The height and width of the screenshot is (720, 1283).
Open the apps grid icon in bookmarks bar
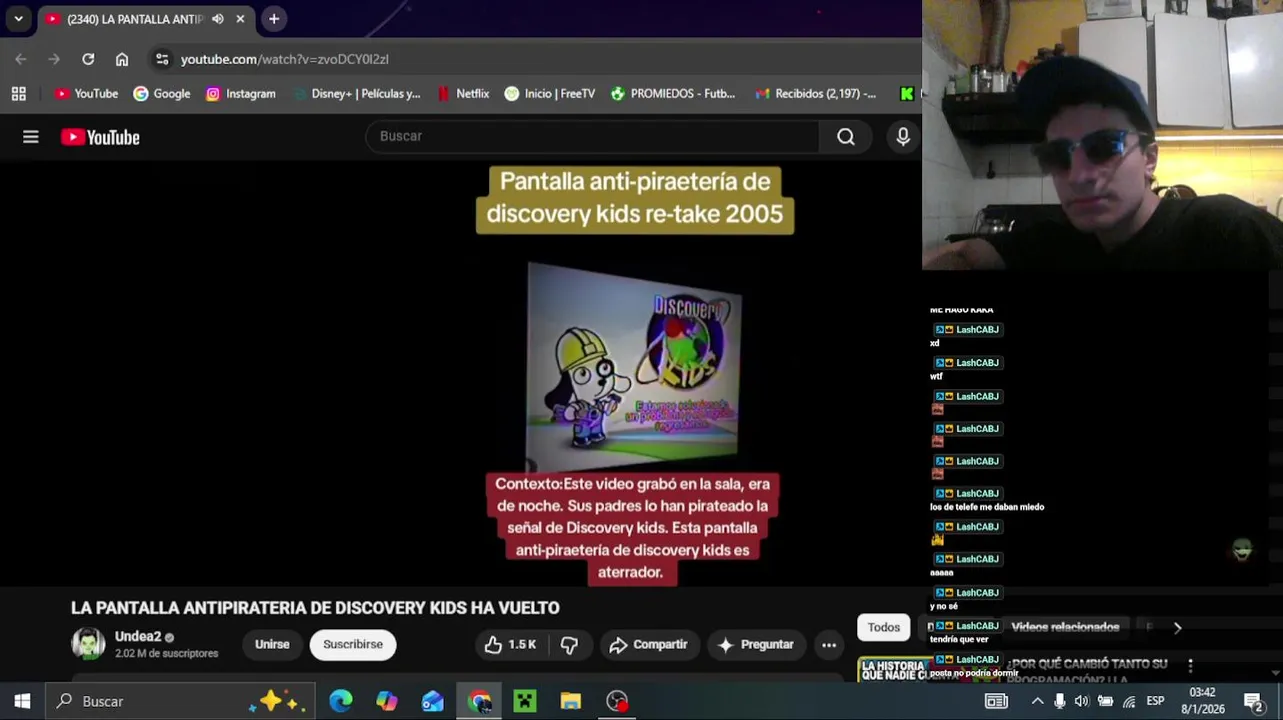tap(18, 93)
